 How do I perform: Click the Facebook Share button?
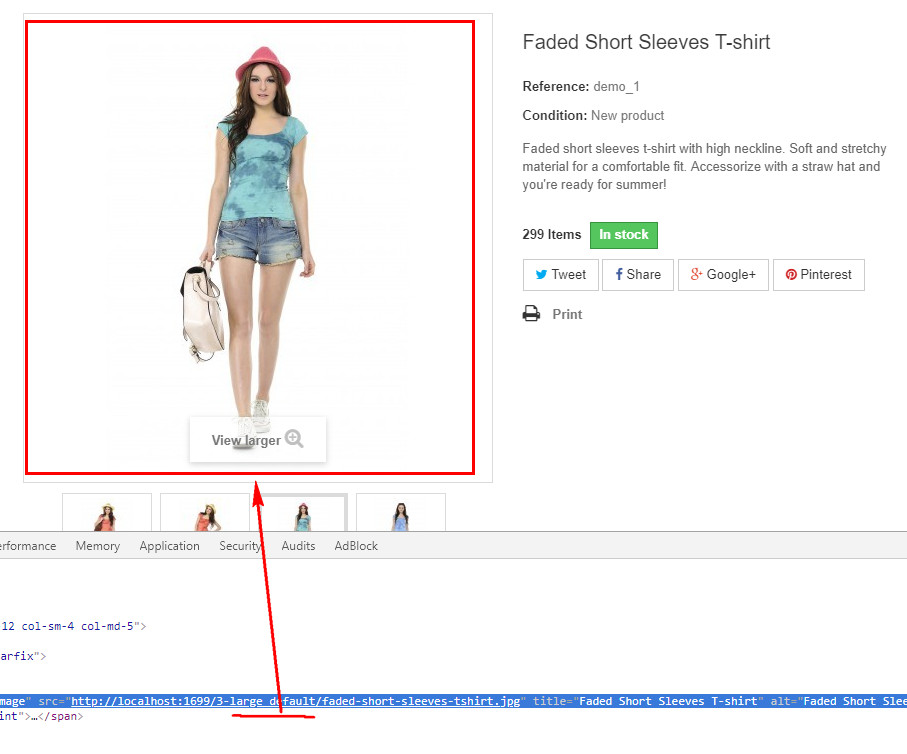[637, 275]
